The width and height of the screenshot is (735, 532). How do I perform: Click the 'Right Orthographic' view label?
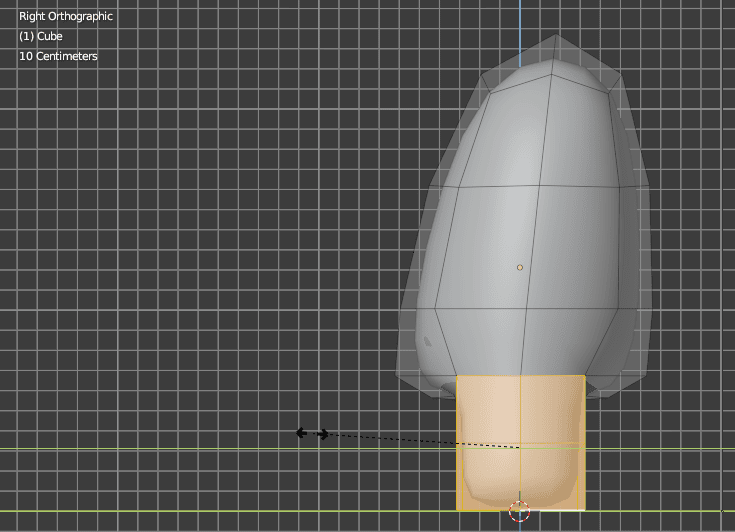(66, 16)
